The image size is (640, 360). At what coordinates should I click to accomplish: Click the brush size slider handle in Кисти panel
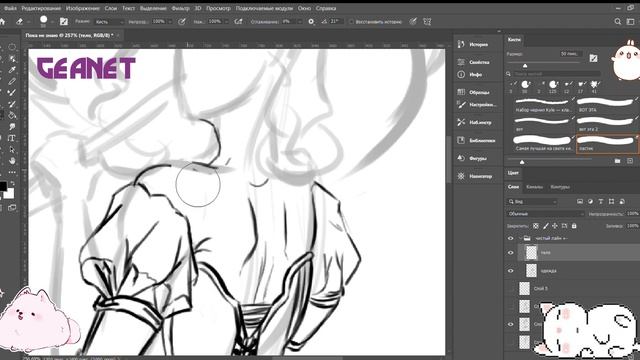(x=525, y=65)
